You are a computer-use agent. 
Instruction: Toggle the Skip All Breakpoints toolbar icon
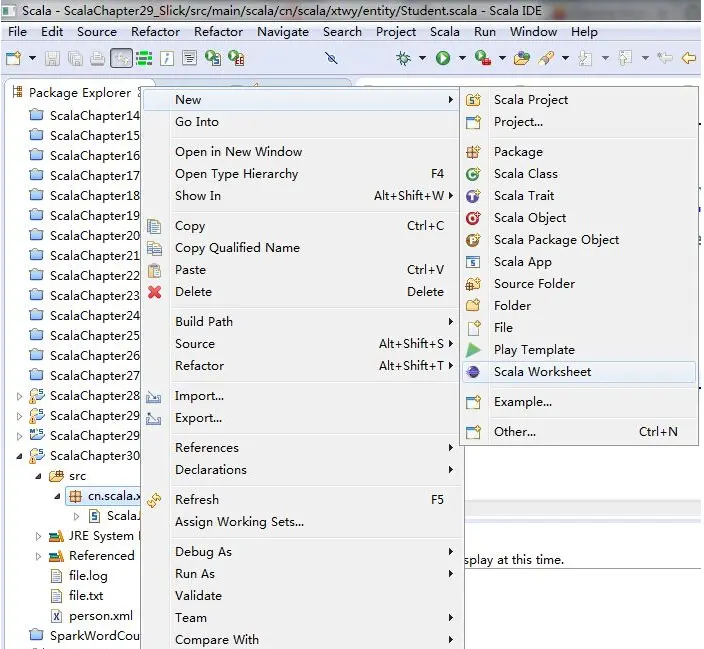(x=331, y=58)
